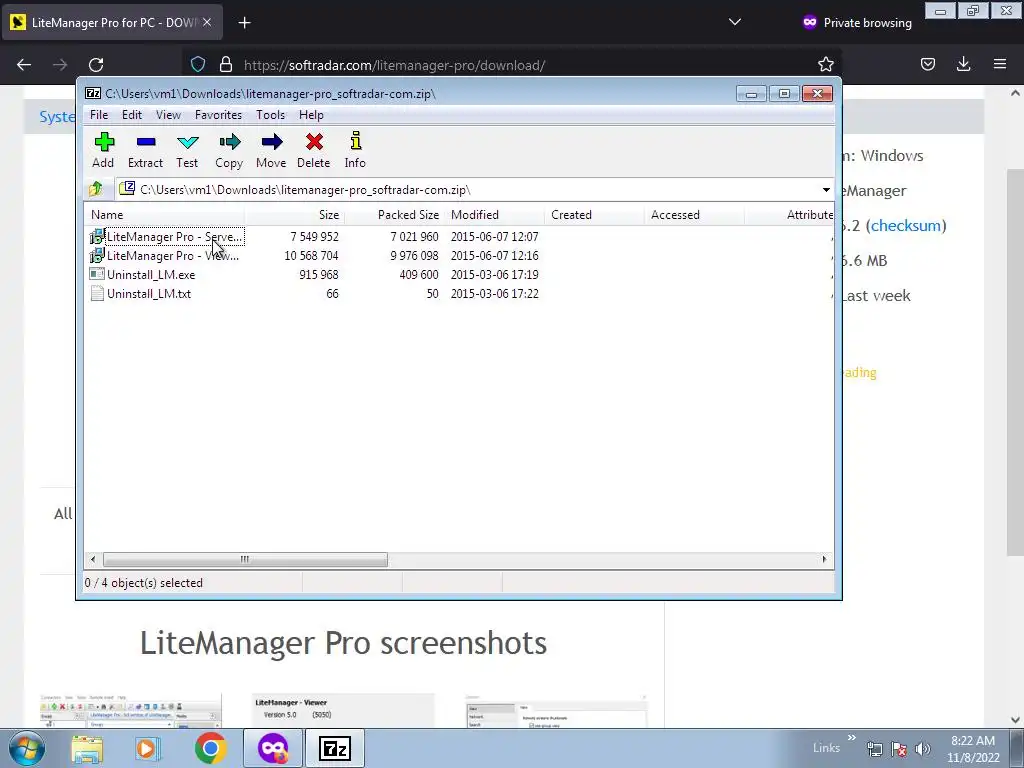Click the scroll left arrow in 7-Zip

pos(93,560)
